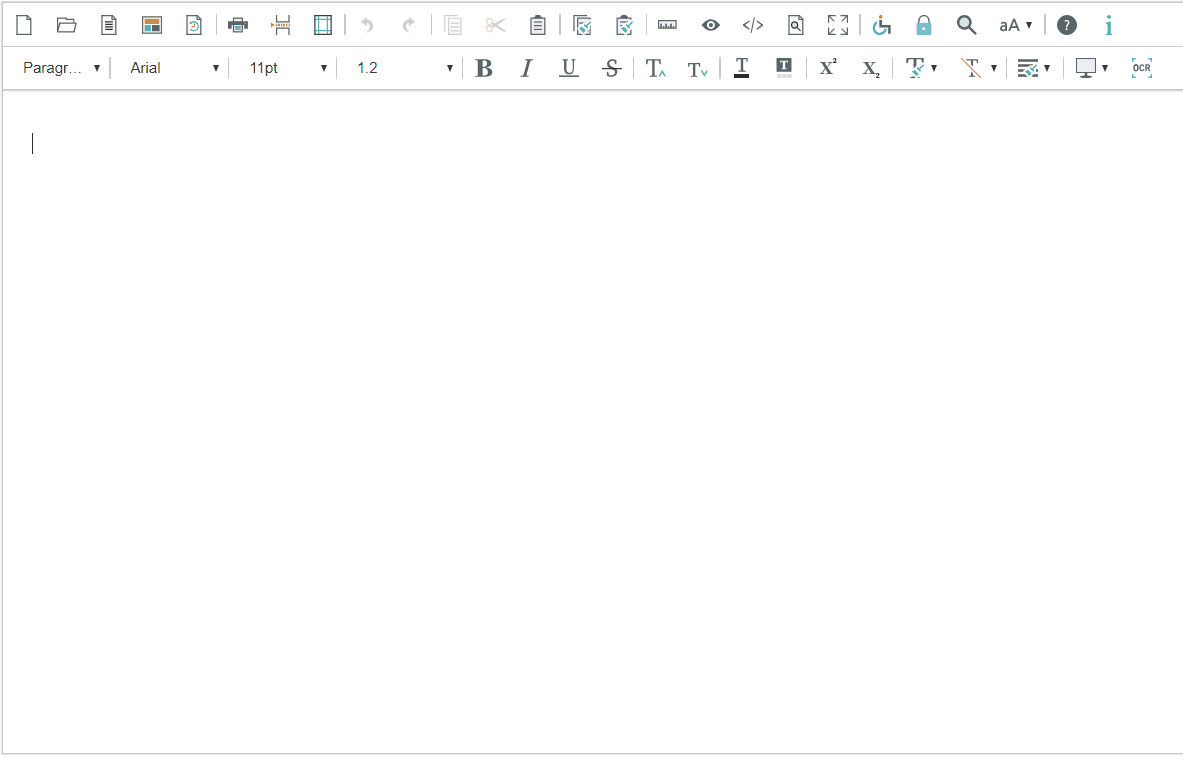Screen dimensions: 1183x758
Task: Open the Arial font family dropdown
Action: click(x=174, y=68)
